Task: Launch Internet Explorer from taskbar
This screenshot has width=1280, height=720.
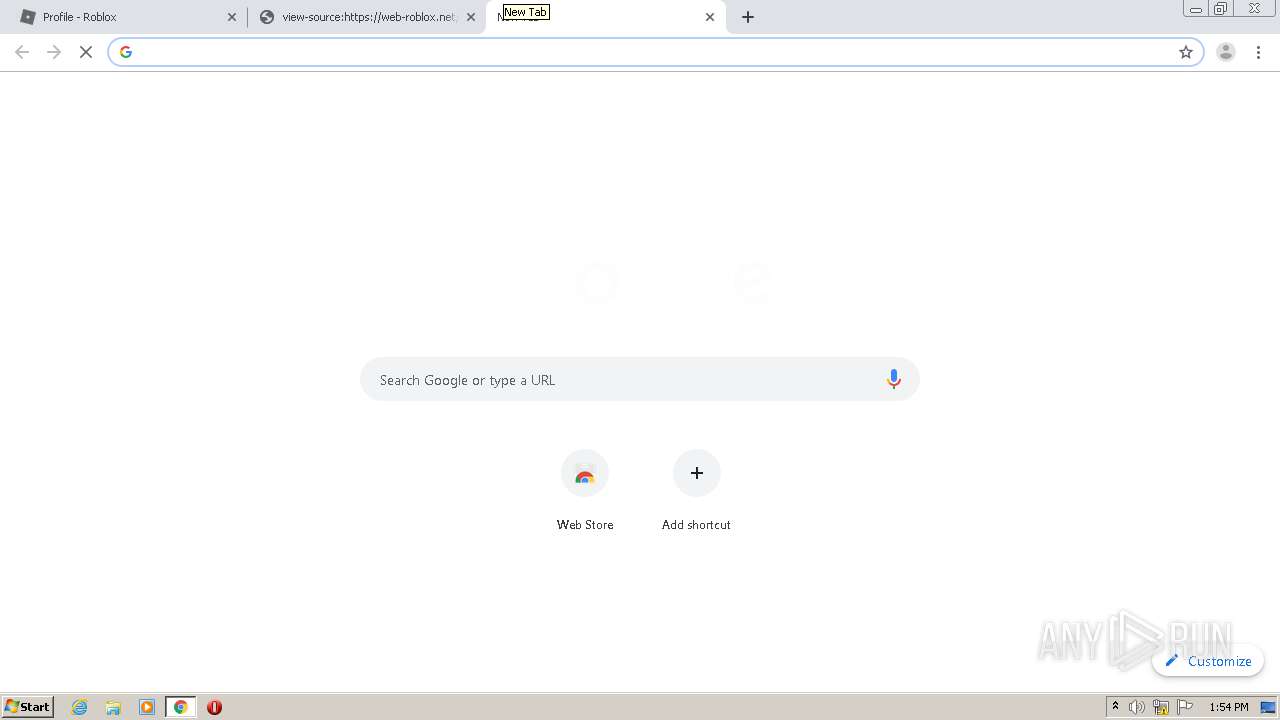Action: click(80, 707)
